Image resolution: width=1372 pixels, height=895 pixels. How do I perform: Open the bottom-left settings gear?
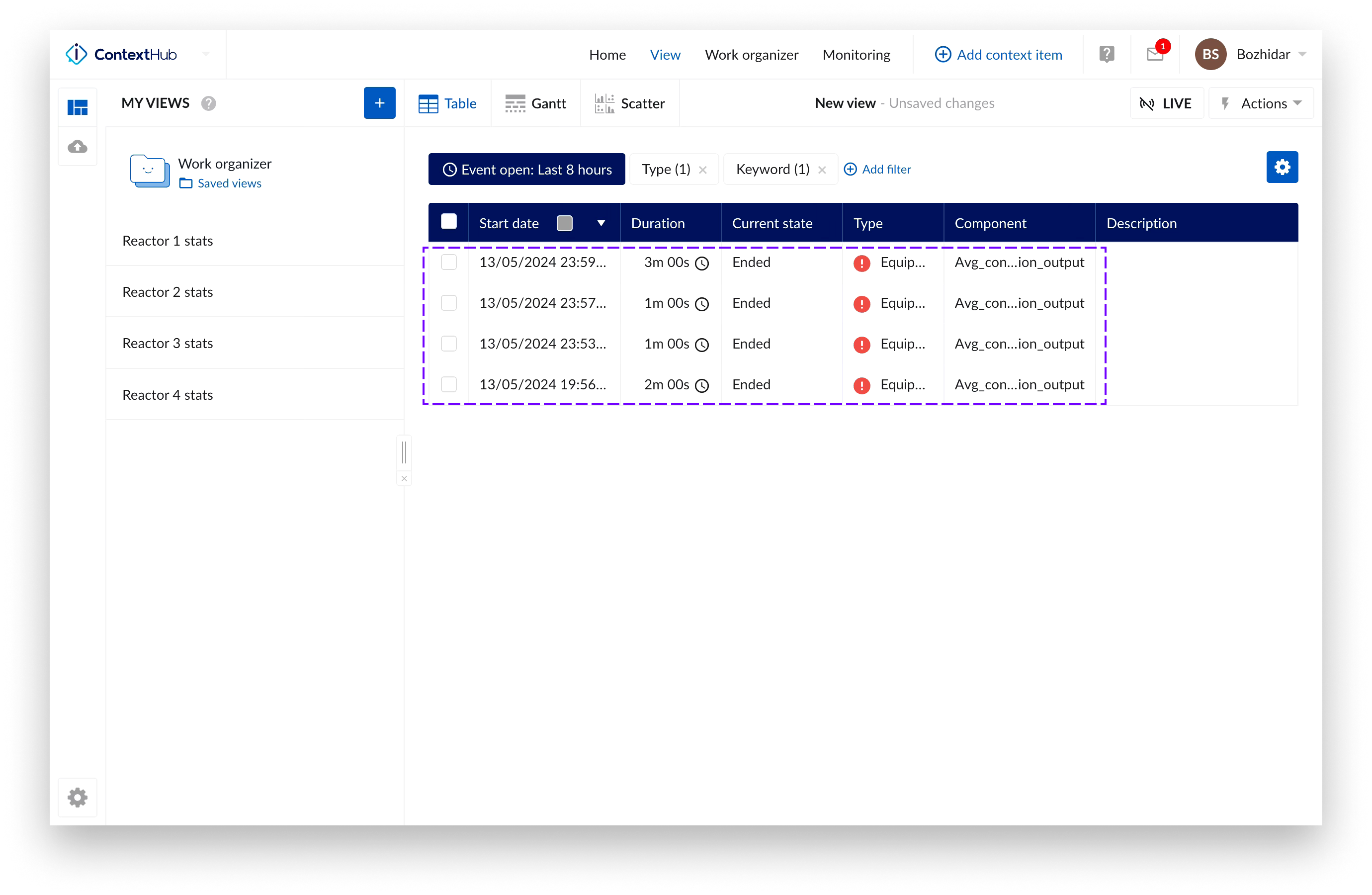[78, 798]
